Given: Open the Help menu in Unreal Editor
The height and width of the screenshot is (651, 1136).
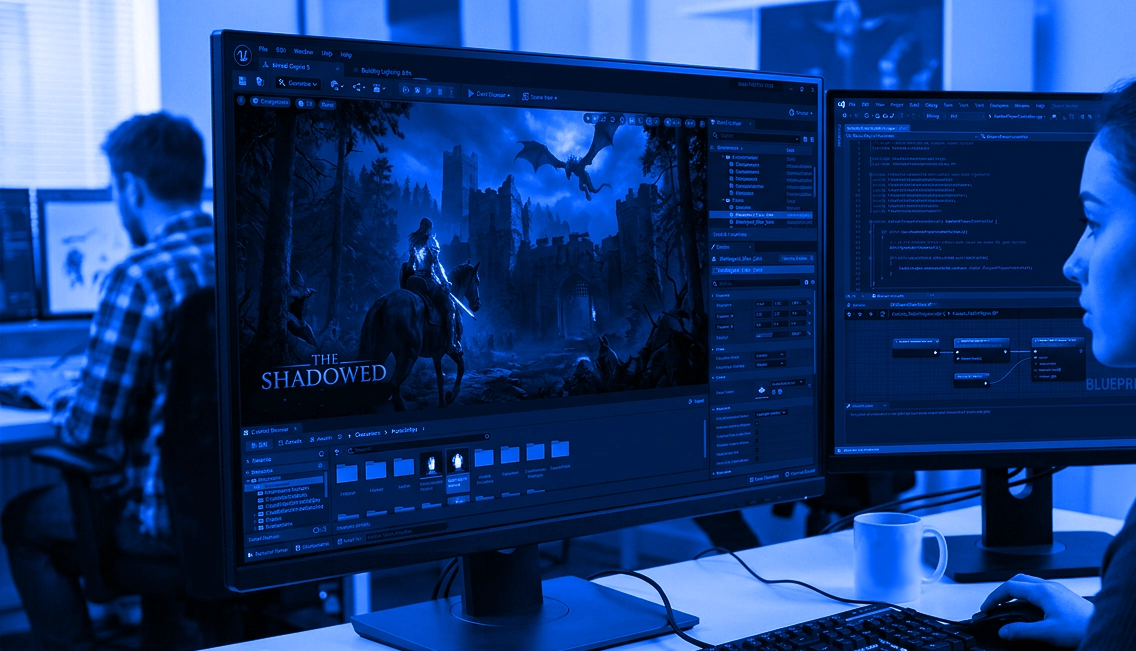Looking at the screenshot, I should pos(346,54).
